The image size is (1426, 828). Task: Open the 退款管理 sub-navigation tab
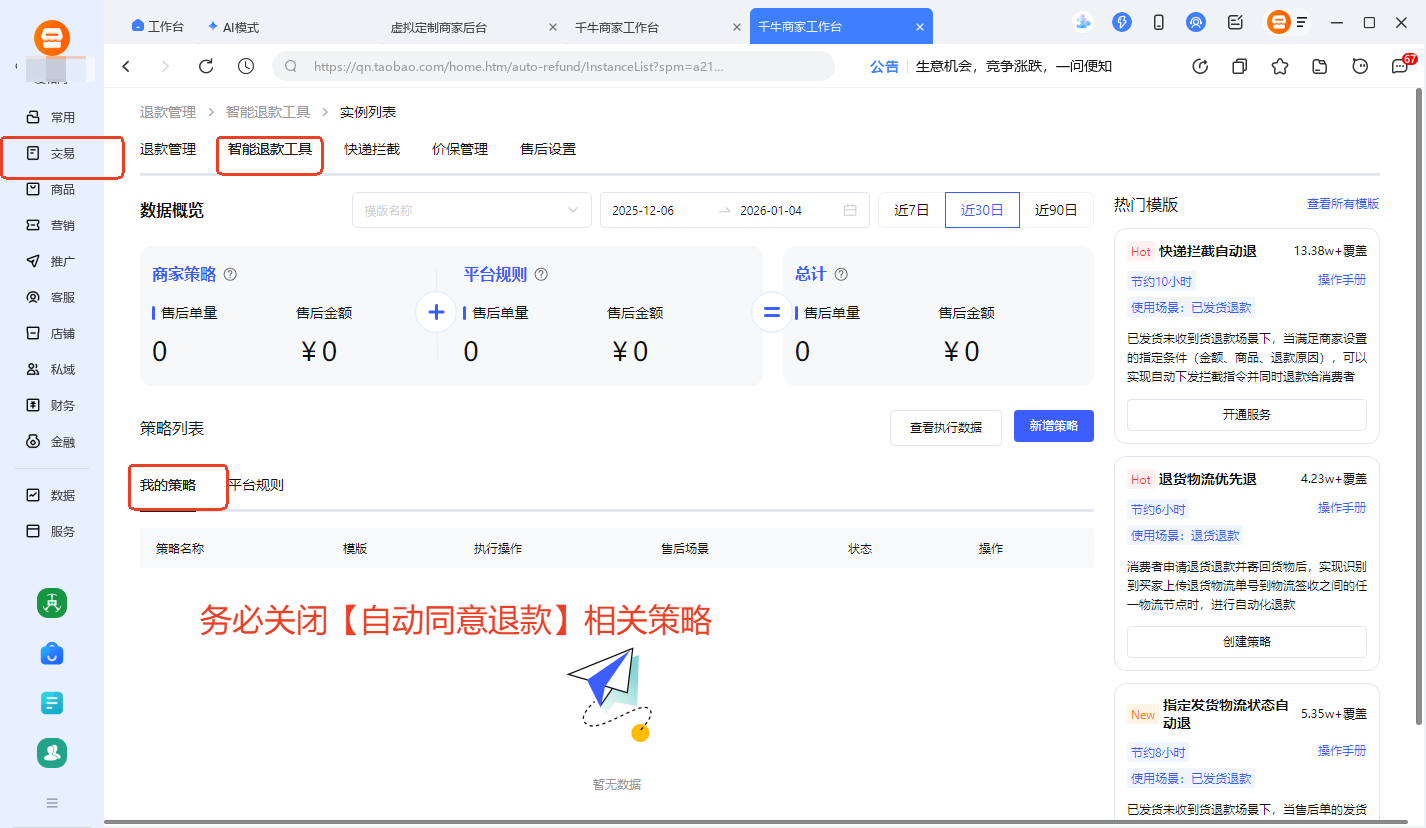click(168, 149)
